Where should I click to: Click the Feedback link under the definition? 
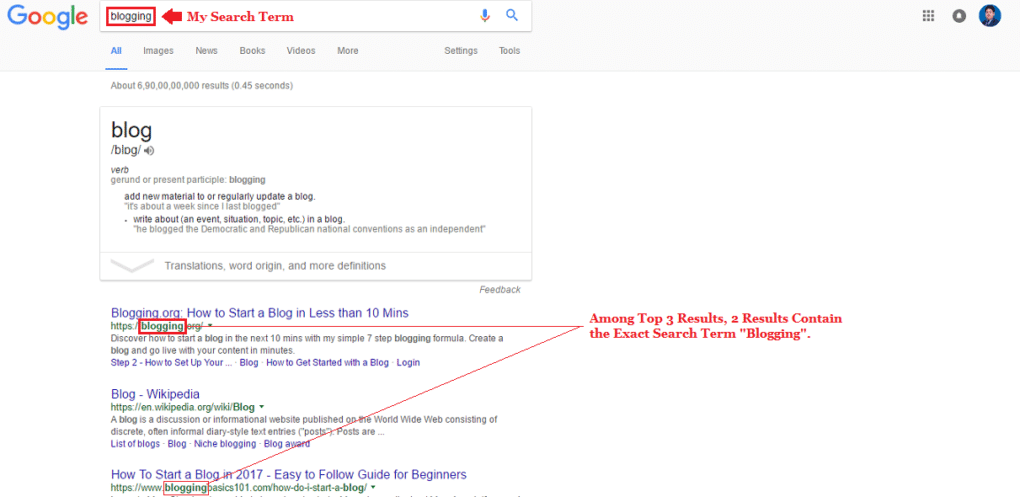(500, 289)
